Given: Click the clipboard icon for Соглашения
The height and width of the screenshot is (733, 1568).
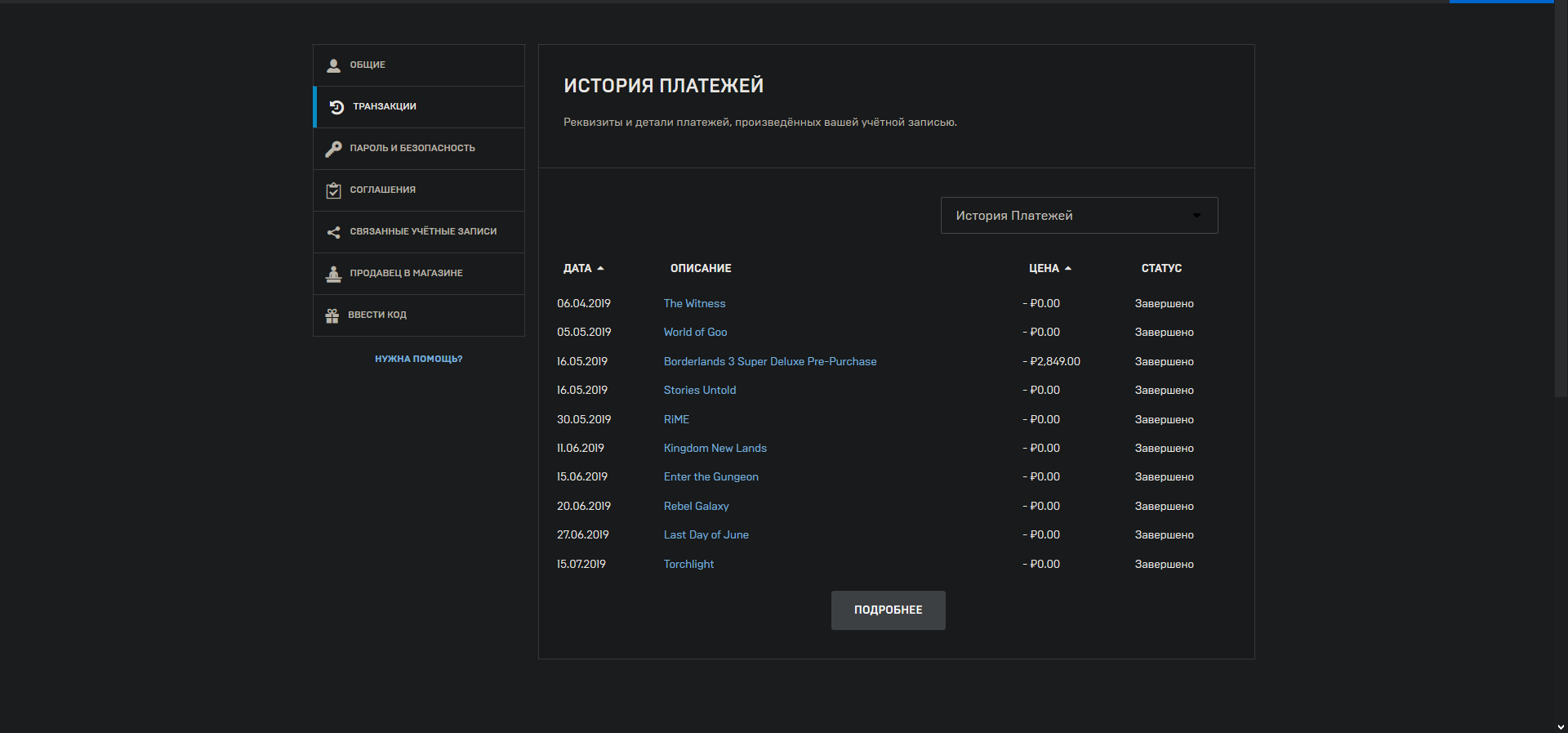Looking at the screenshot, I should point(333,190).
